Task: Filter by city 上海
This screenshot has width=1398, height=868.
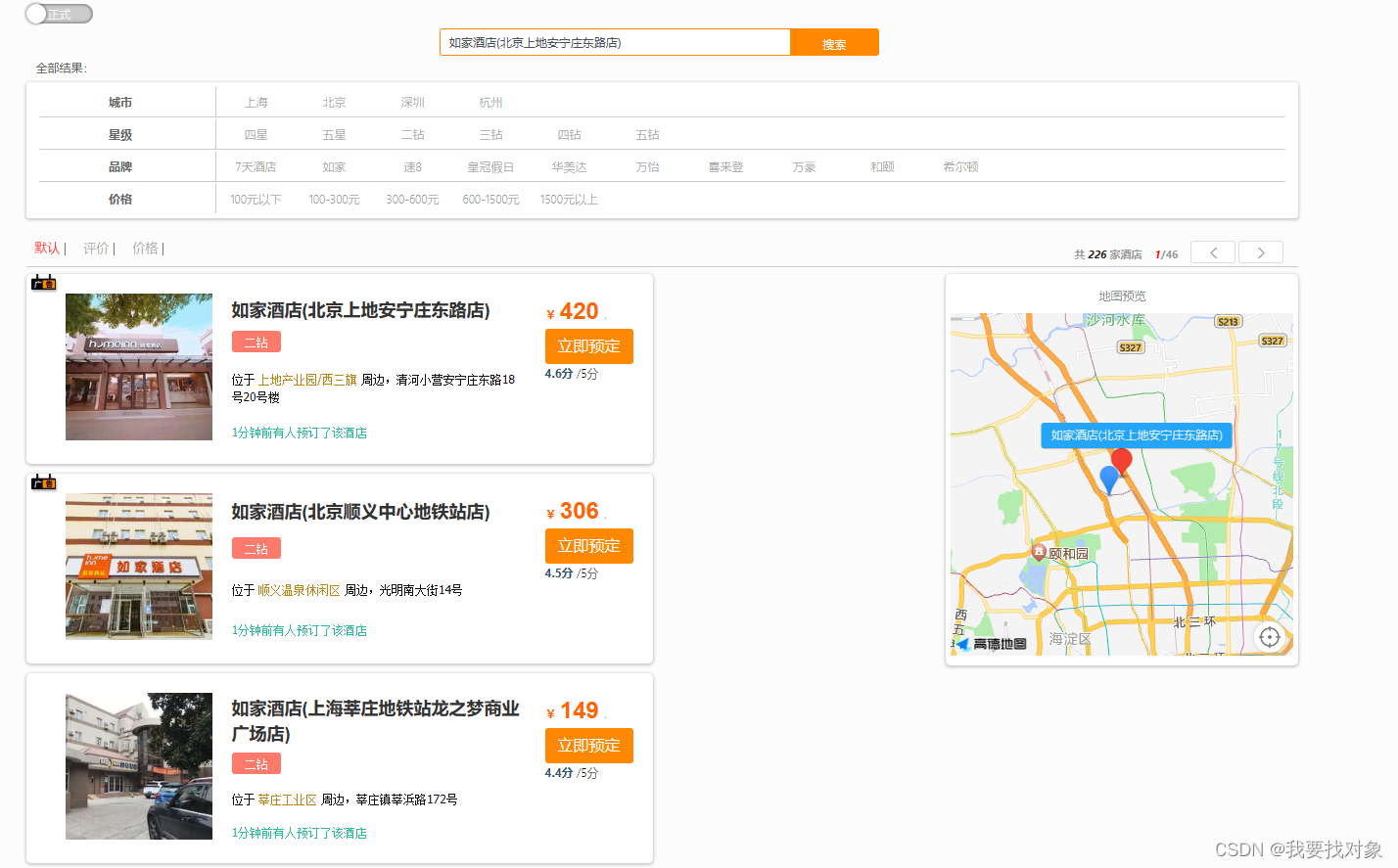Action: tap(256, 103)
